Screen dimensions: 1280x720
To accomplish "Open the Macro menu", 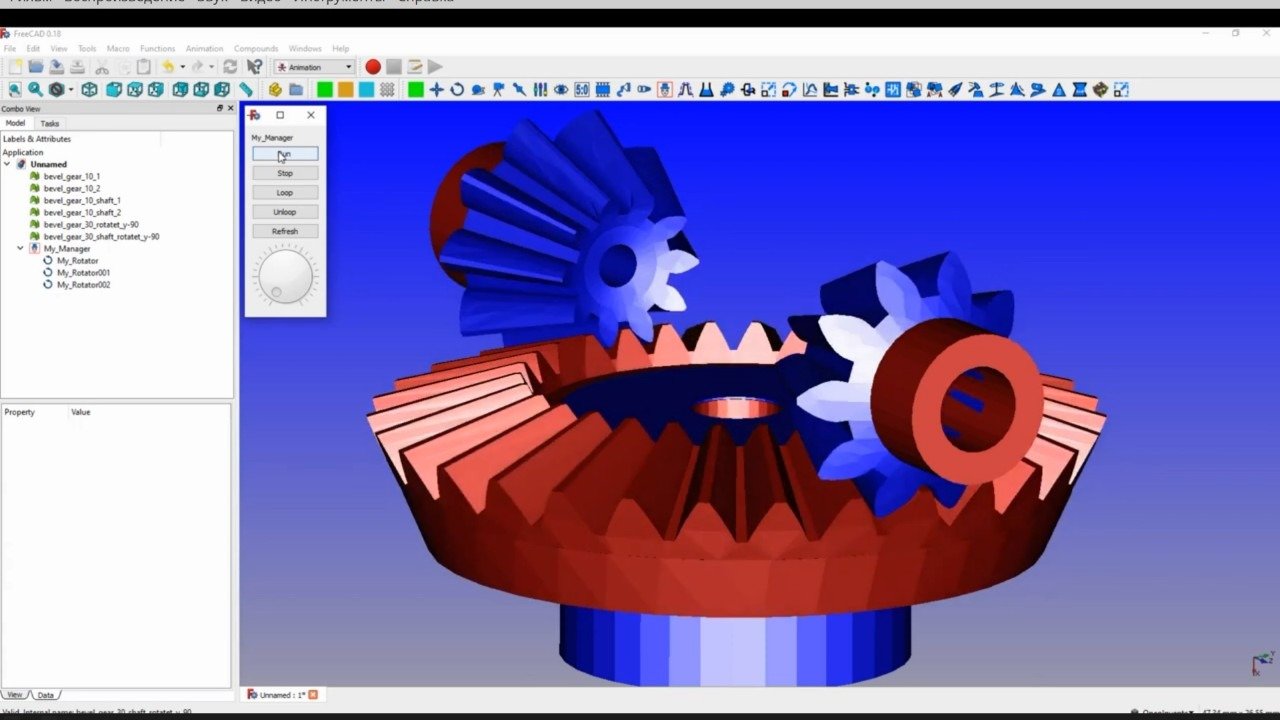I will pyautogui.click(x=118, y=48).
